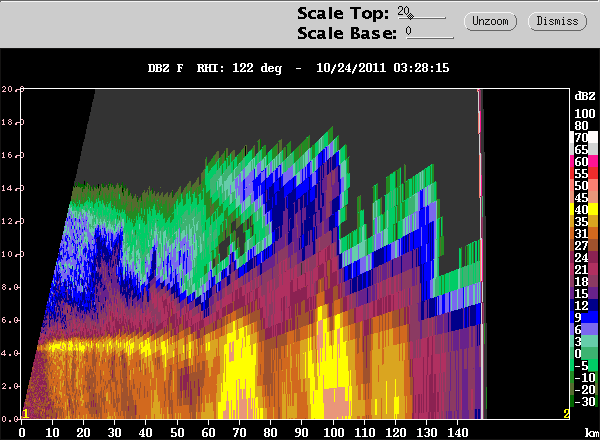
Task: Click the 'RHI: 122 deg' title text
Action: pyautogui.click(x=239, y=68)
